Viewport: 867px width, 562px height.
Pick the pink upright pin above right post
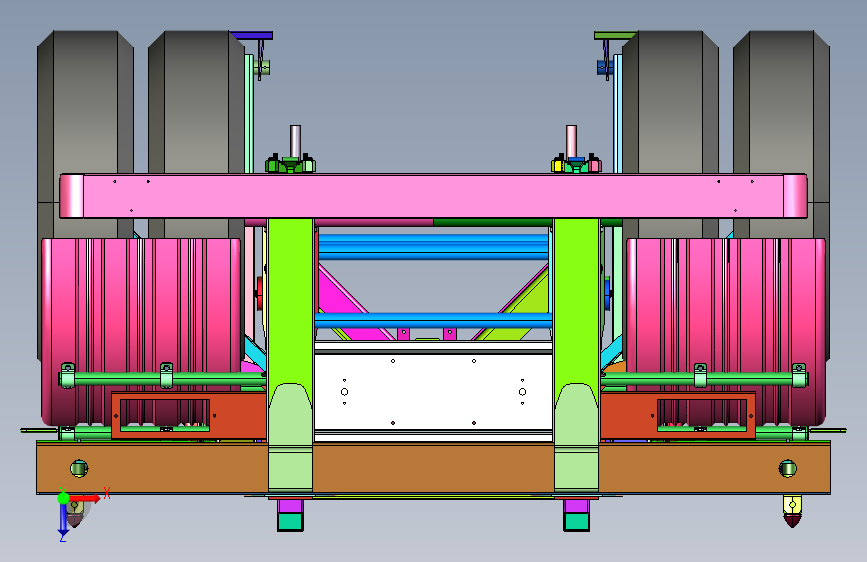571,141
